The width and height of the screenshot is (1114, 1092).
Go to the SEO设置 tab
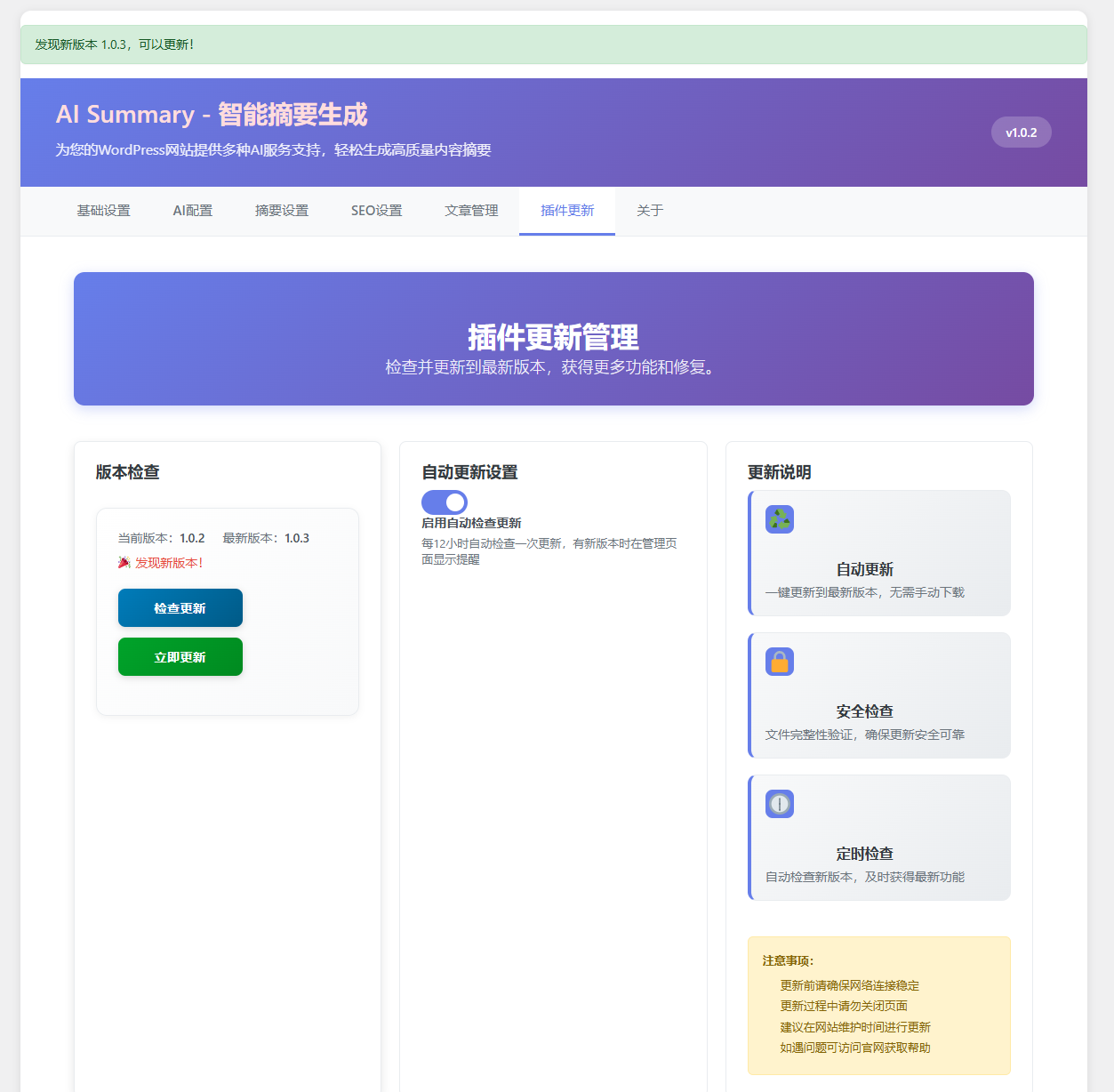[x=376, y=211]
